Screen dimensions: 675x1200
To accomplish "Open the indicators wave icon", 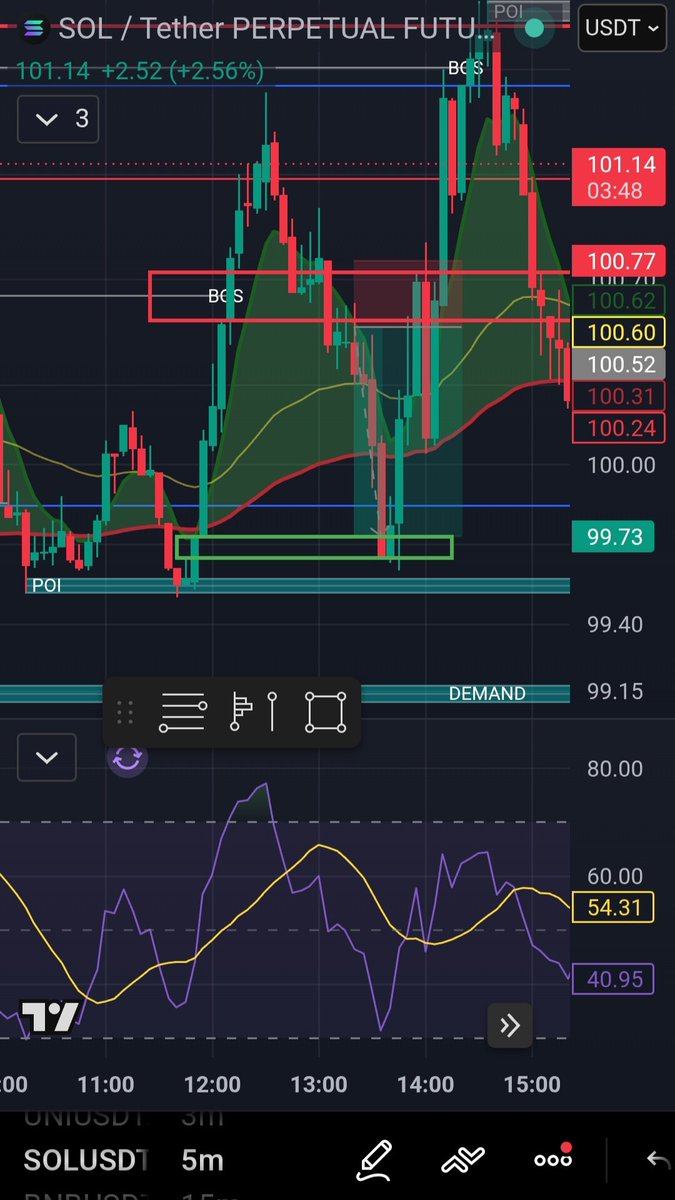I will [x=463, y=1160].
